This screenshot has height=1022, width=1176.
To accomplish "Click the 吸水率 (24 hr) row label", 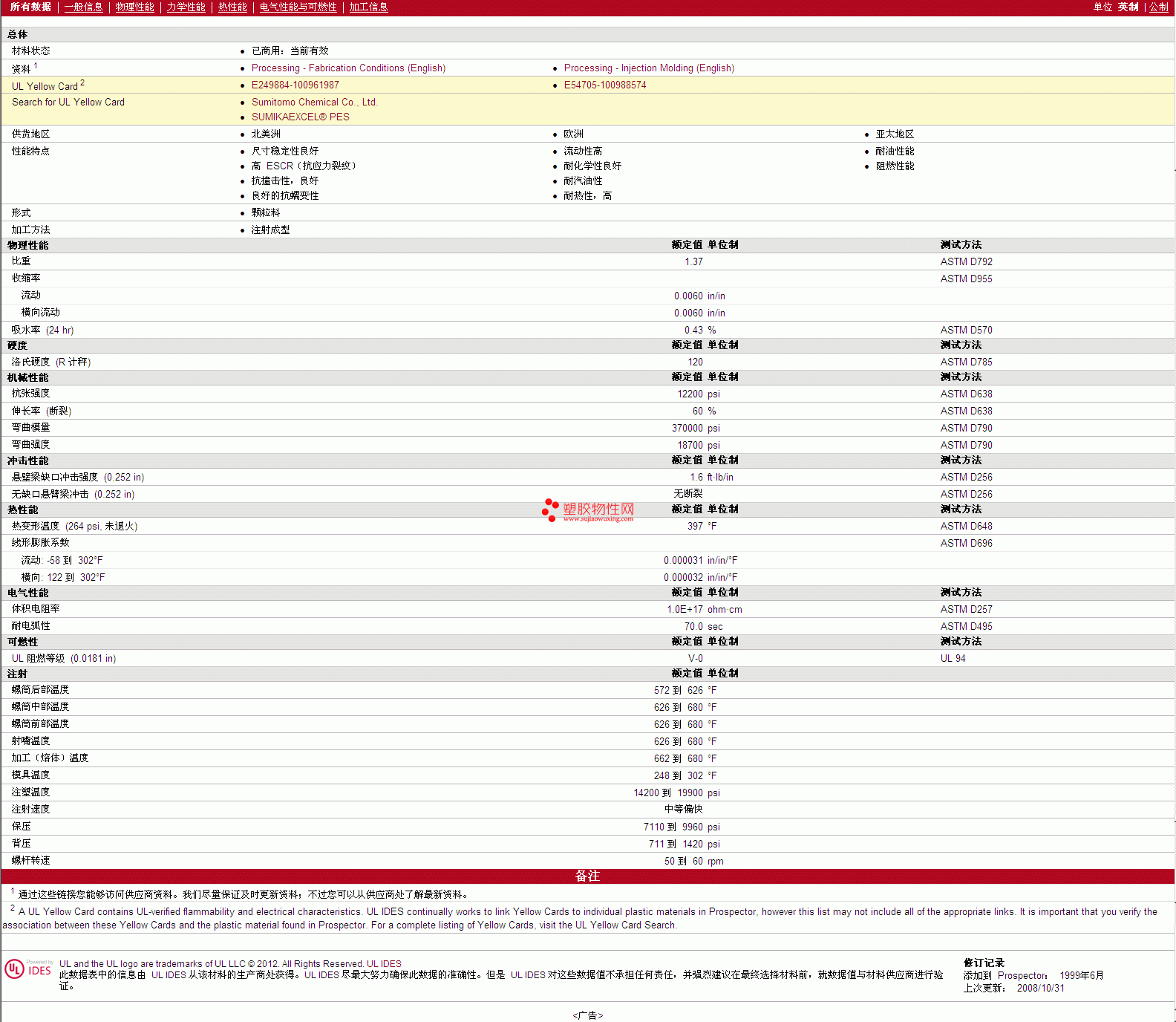I will coord(42,330).
